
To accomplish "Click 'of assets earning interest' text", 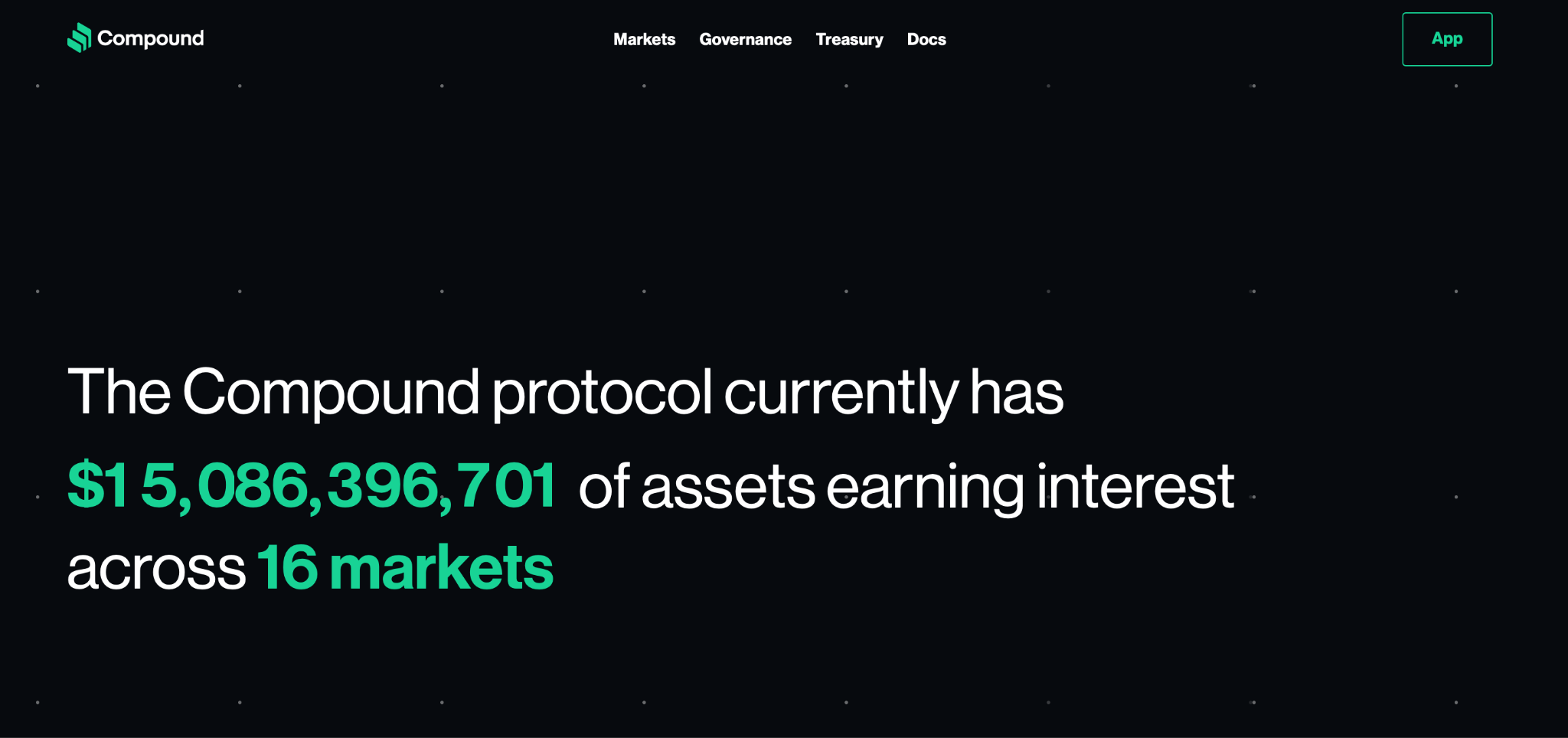I will pos(903,485).
